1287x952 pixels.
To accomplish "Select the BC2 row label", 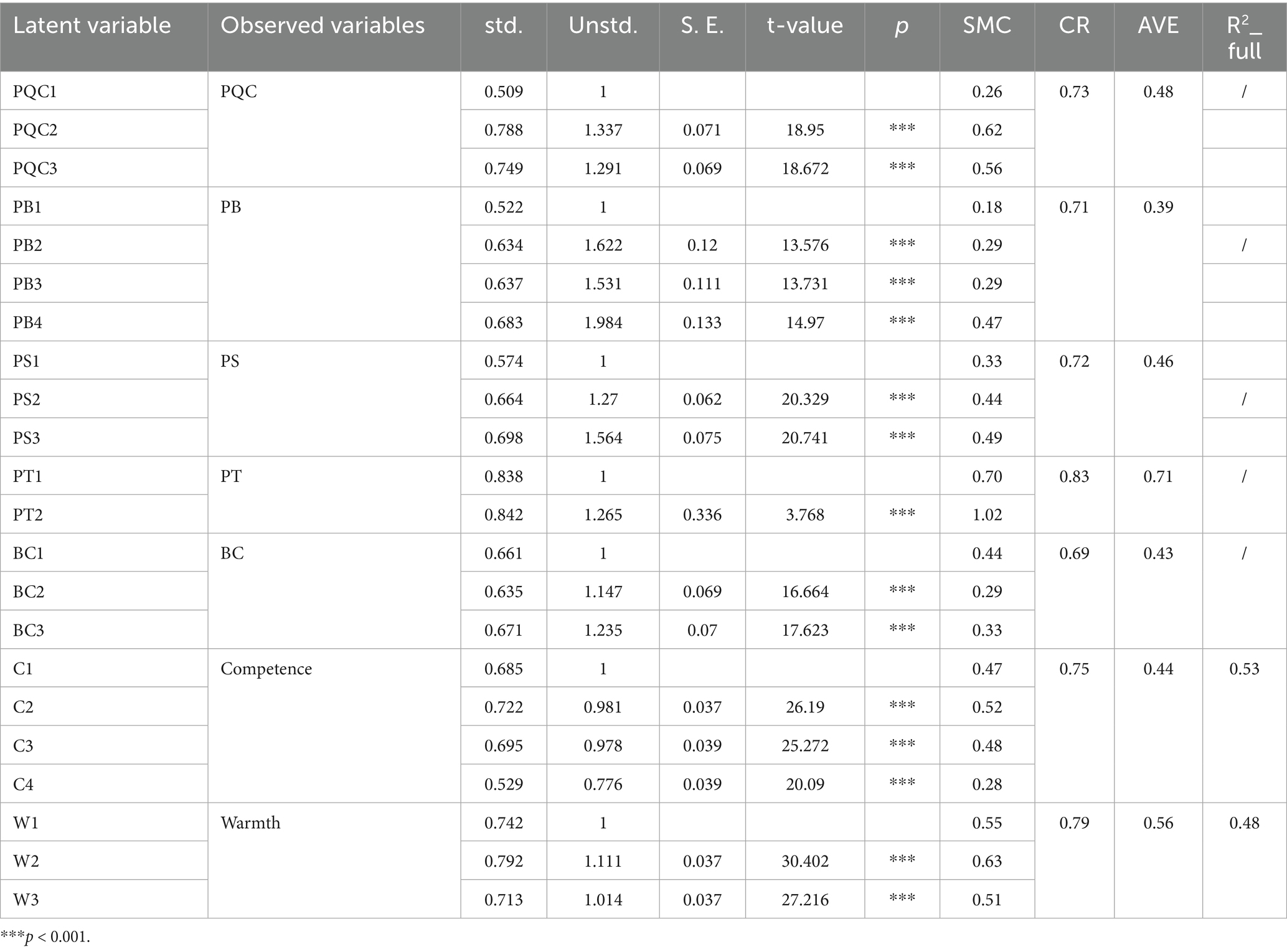I will tap(29, 591).
